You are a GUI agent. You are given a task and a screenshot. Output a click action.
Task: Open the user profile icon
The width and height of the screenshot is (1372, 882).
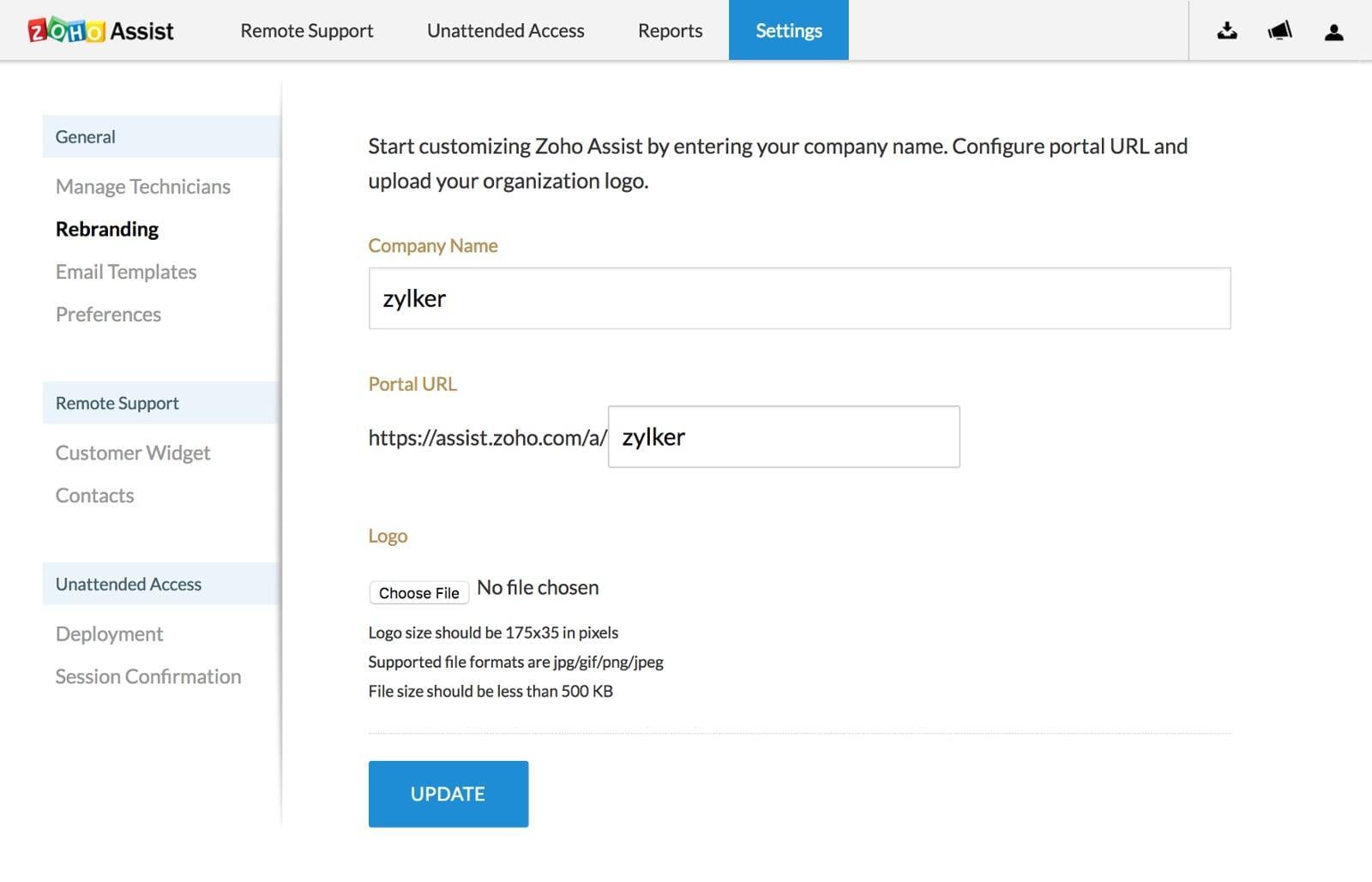click(x=1333, y=32)
